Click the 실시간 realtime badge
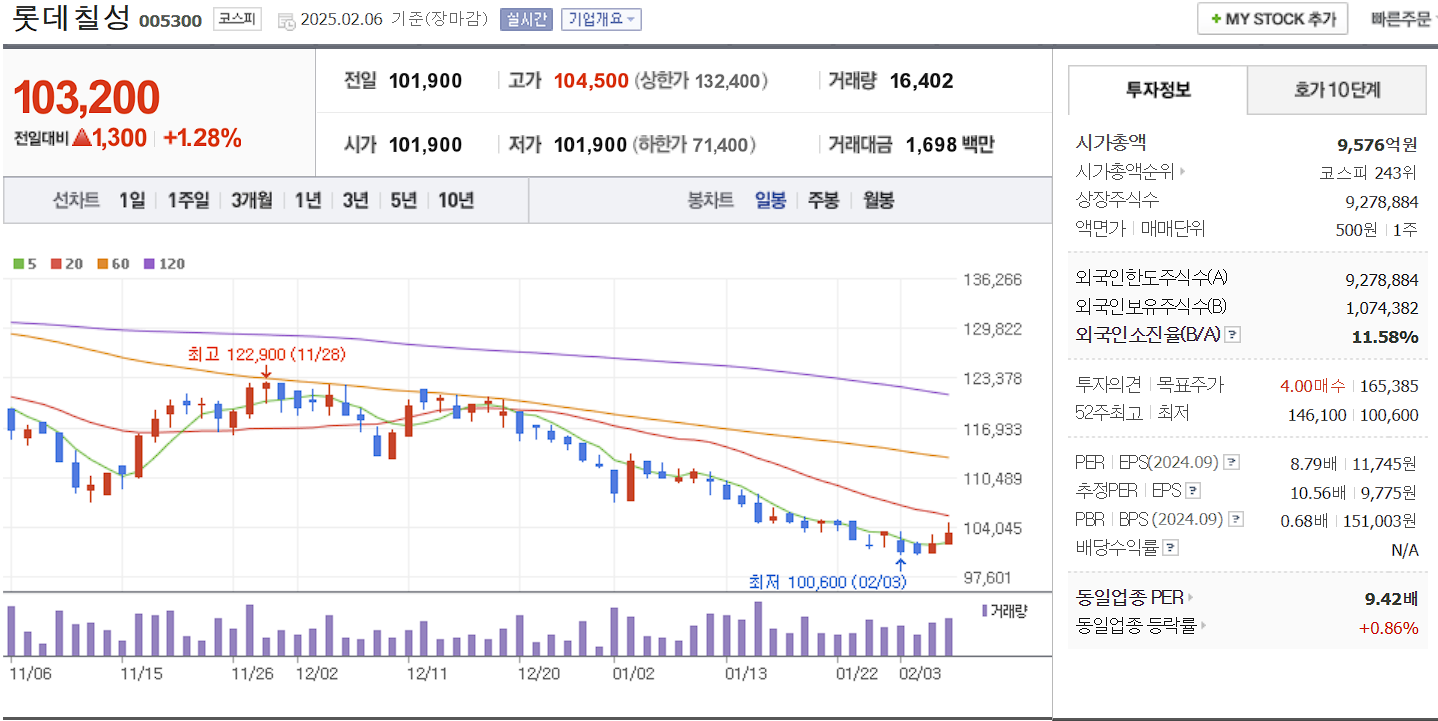1438x721 pixels. pyautogui.click(x=525, y=19)
